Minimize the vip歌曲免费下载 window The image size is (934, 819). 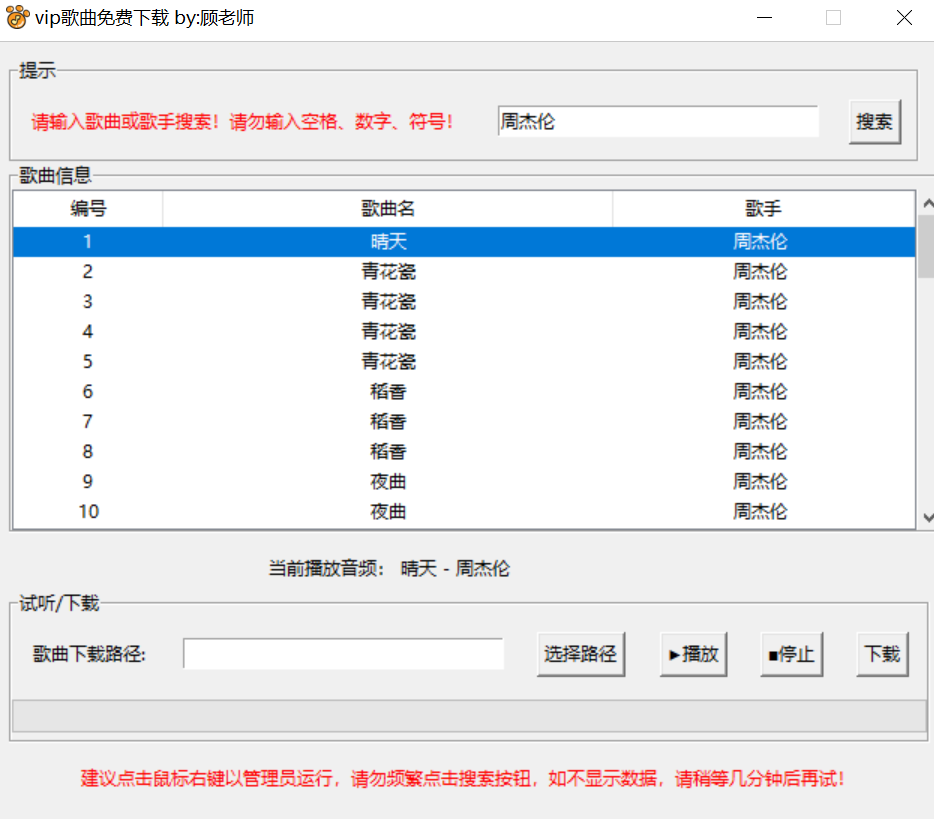764,18
